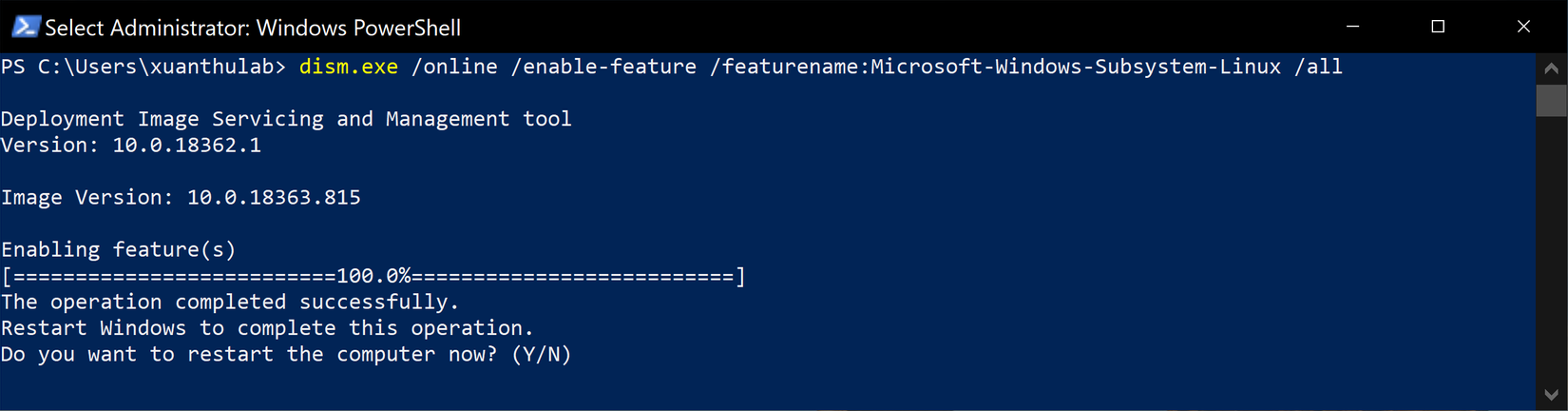Image resolution: width=1568 pixels, height=411 pixels.
Task: Click the vertical scrollbar thumb
Action: (1551, 100)
